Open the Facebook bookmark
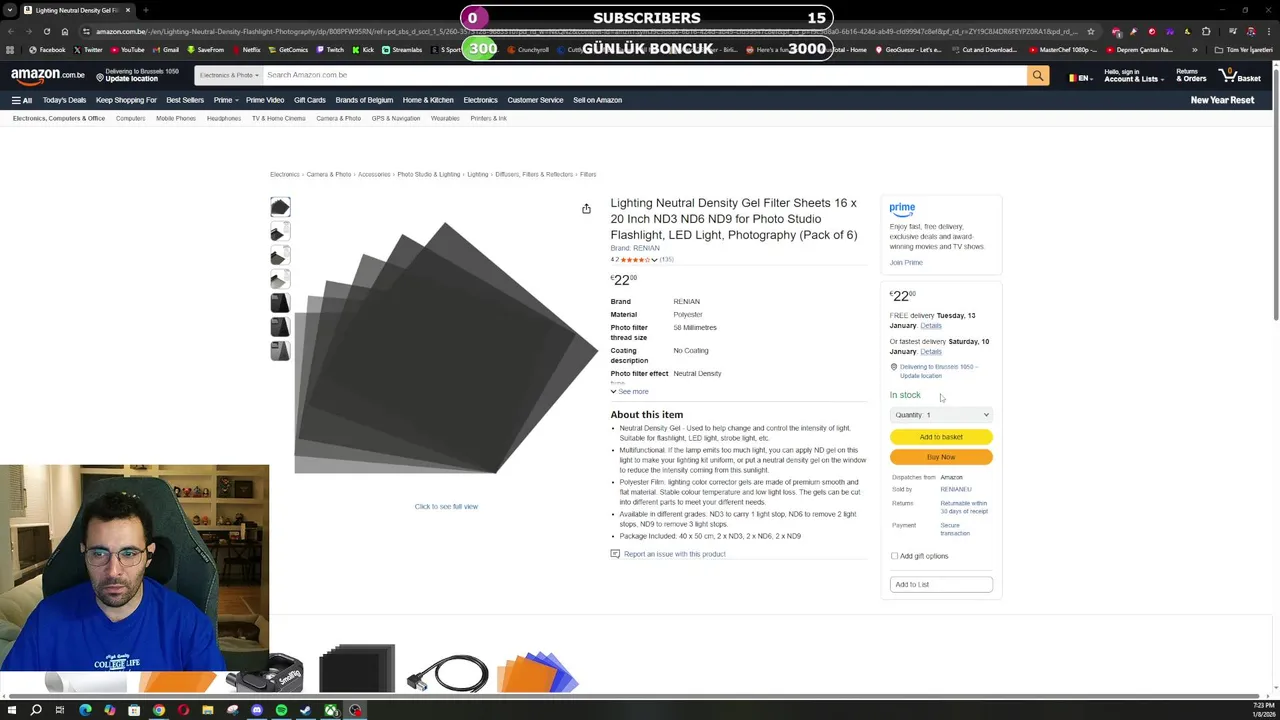 [x=47, y=50]
